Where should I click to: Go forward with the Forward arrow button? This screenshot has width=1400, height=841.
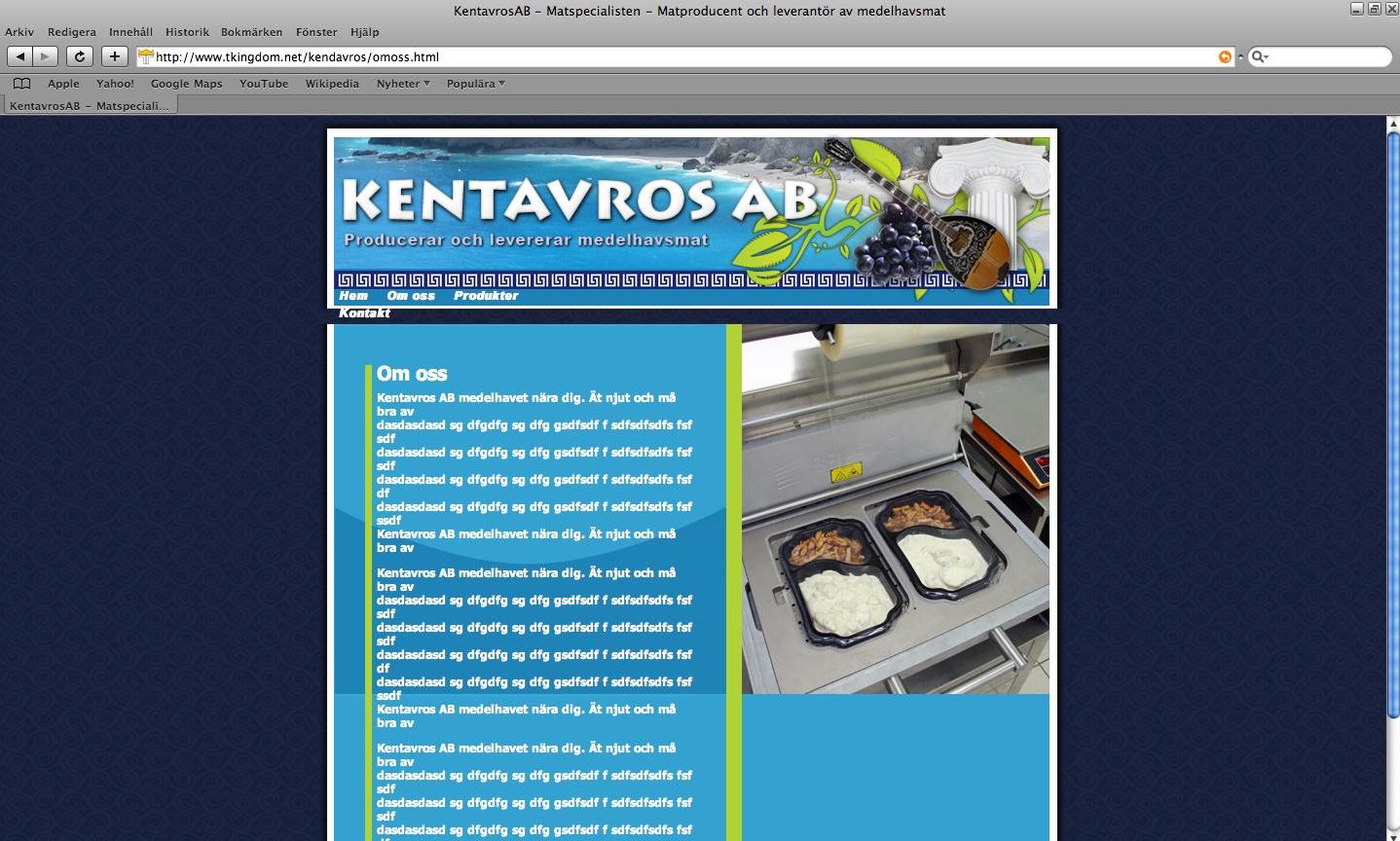(x=45, y=56)
